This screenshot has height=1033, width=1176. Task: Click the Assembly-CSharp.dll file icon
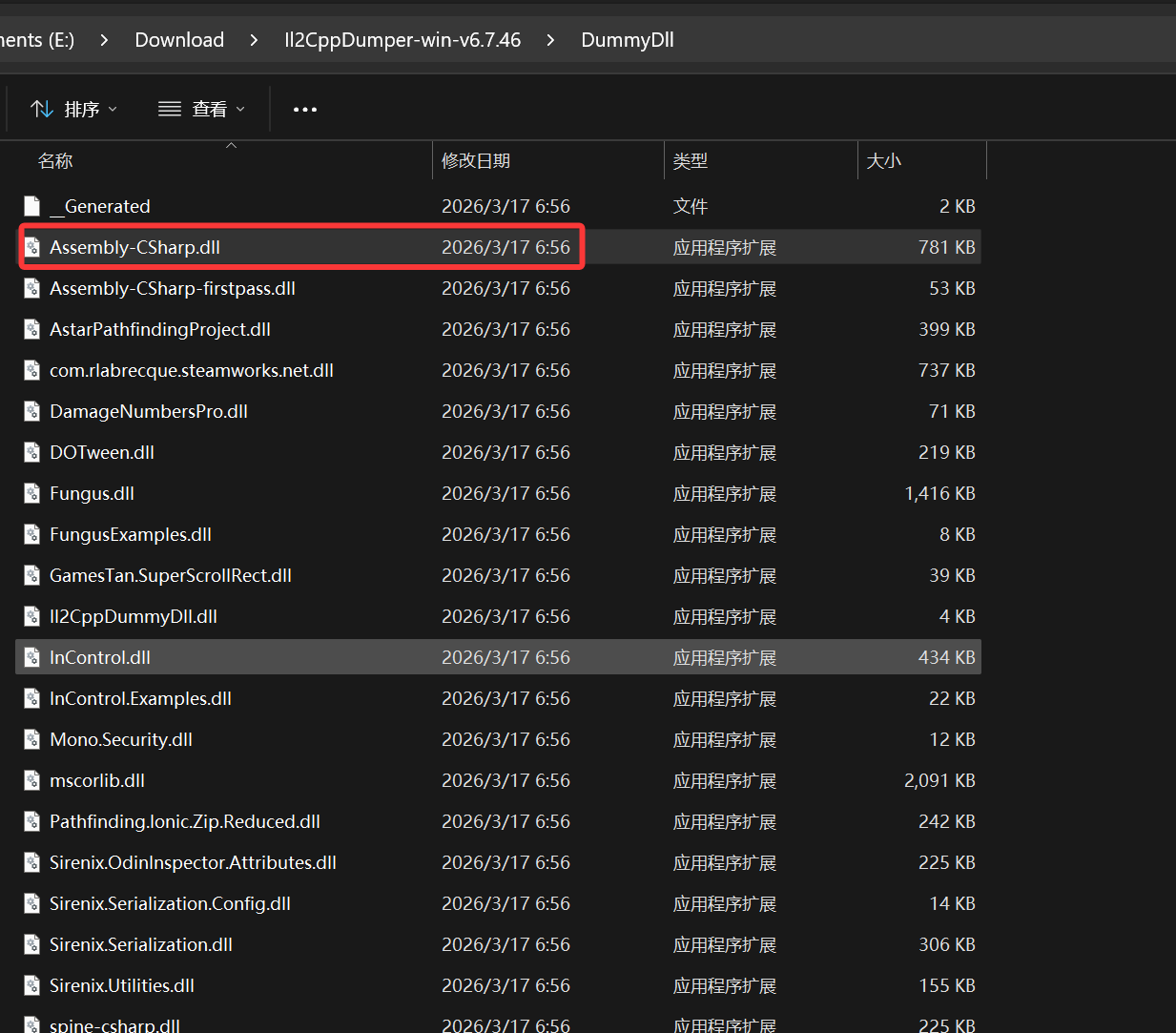coord(32,247)
